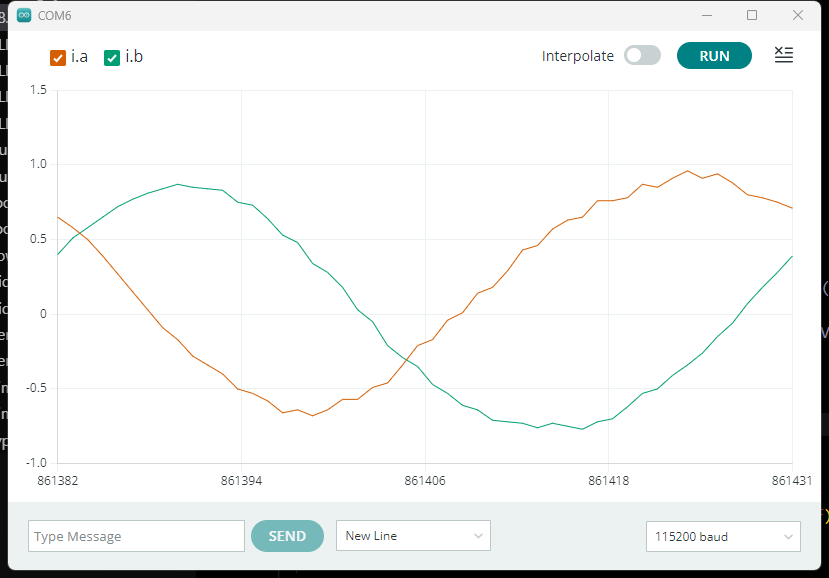Screen dimensions: 829x578
Task: Focus the Type Message input field
Action: tap(136, 536)
